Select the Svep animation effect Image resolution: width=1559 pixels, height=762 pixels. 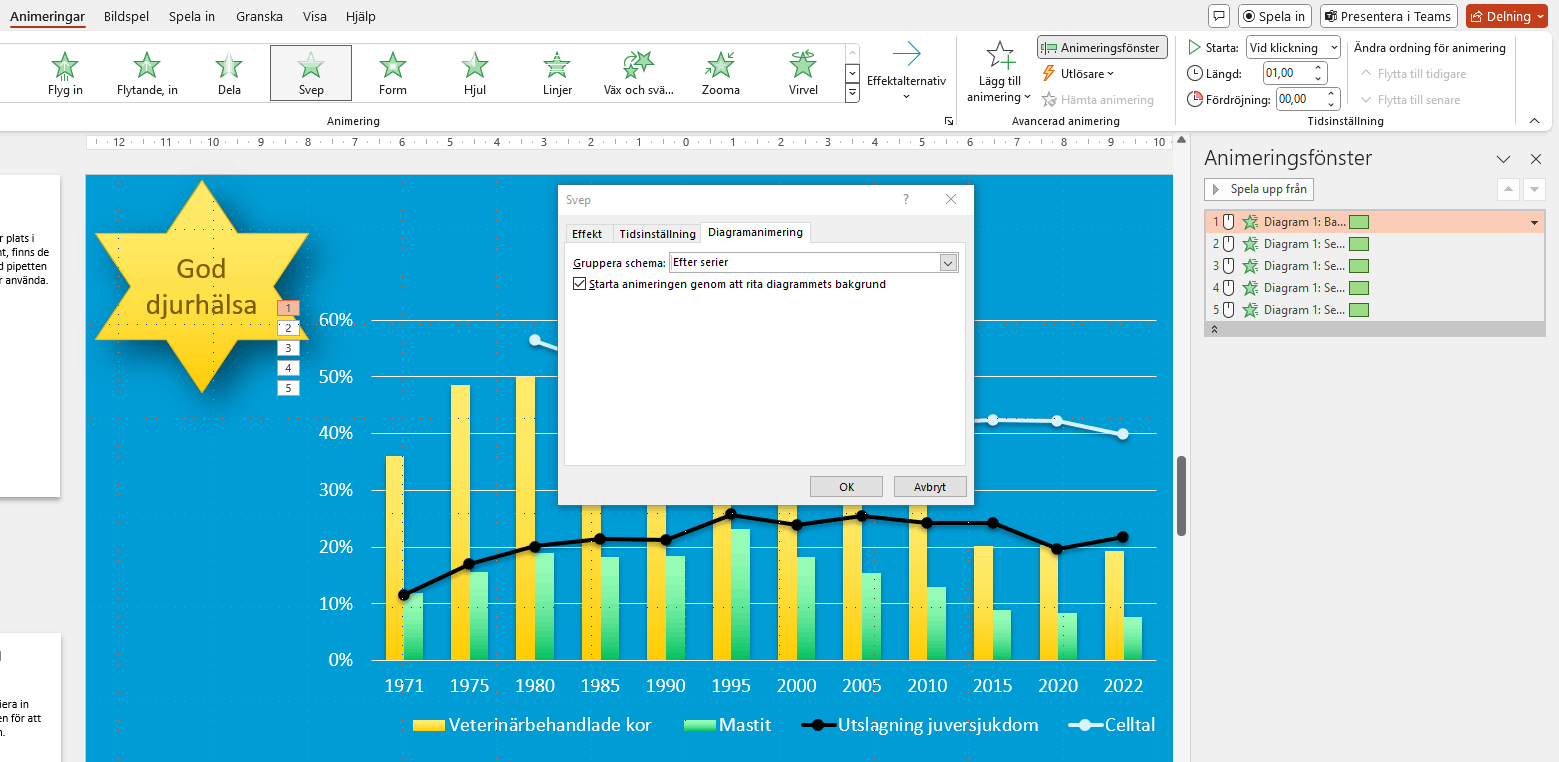311,73
